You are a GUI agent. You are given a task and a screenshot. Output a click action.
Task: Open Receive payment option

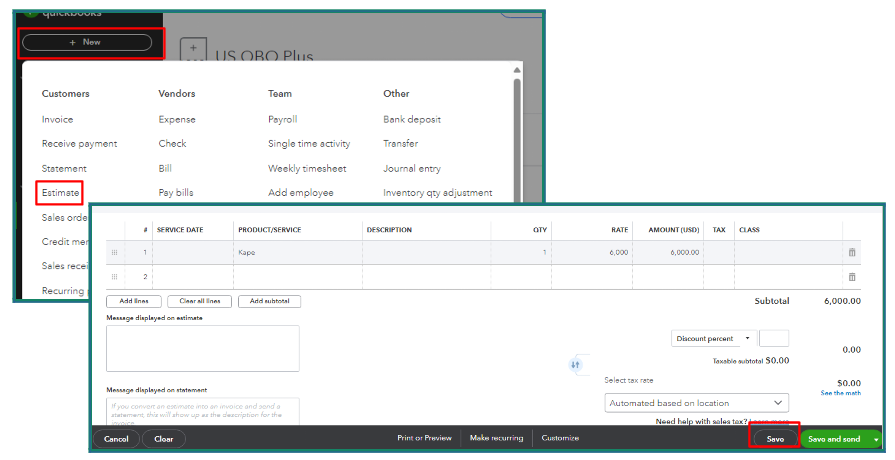[79, 144]
